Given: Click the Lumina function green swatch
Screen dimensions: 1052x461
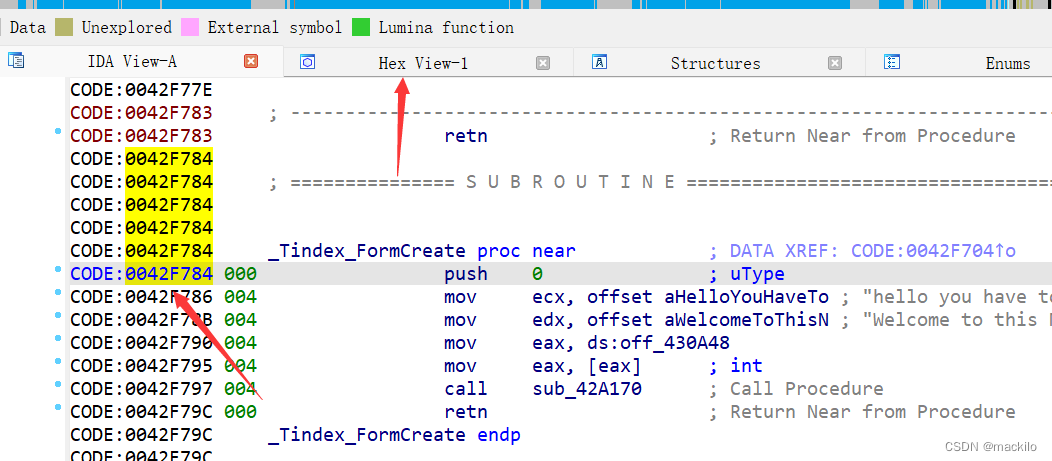Looking at the screenshot, I should coord(361,28).
